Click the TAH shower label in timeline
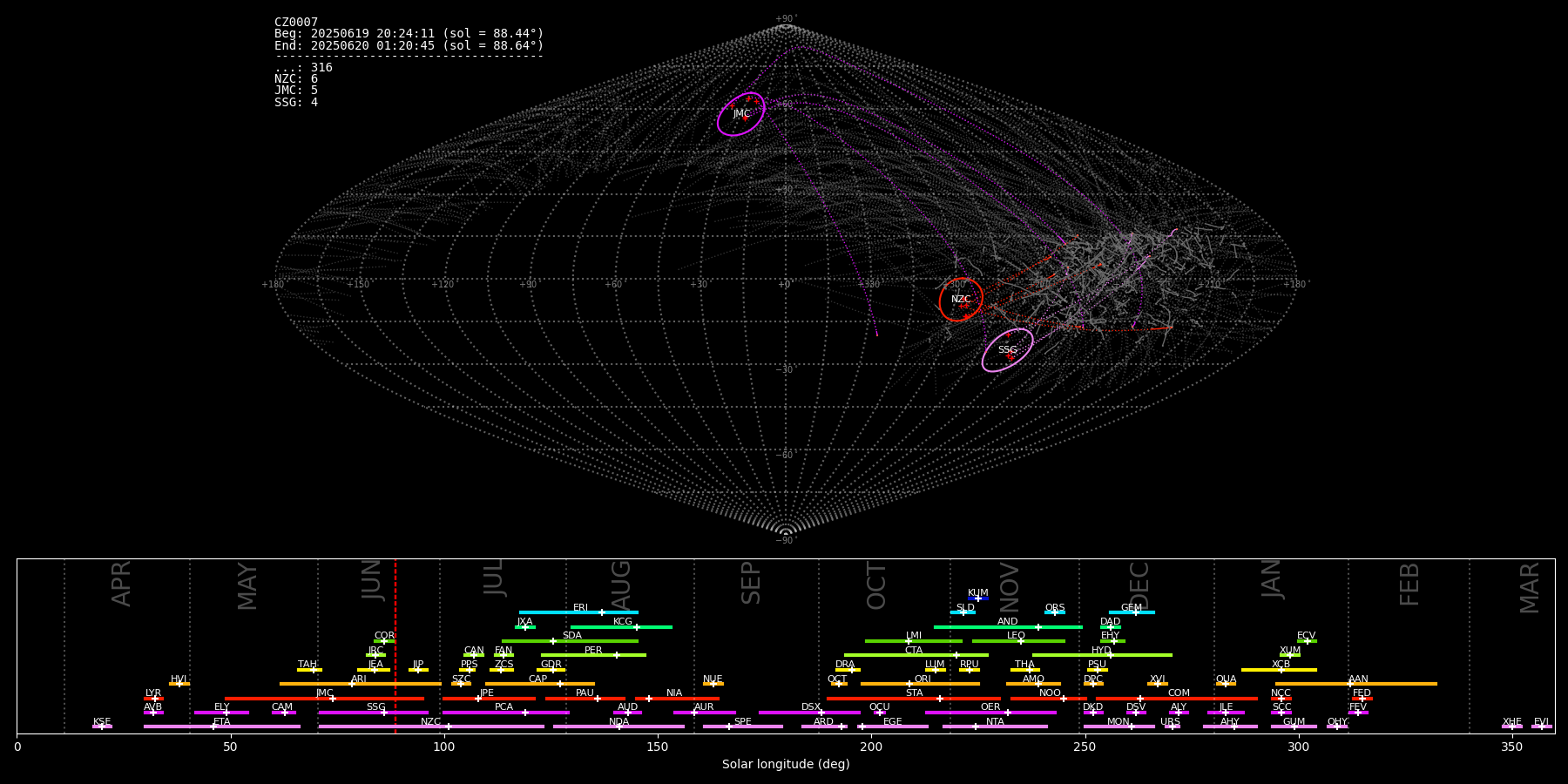 coord(308,665)
